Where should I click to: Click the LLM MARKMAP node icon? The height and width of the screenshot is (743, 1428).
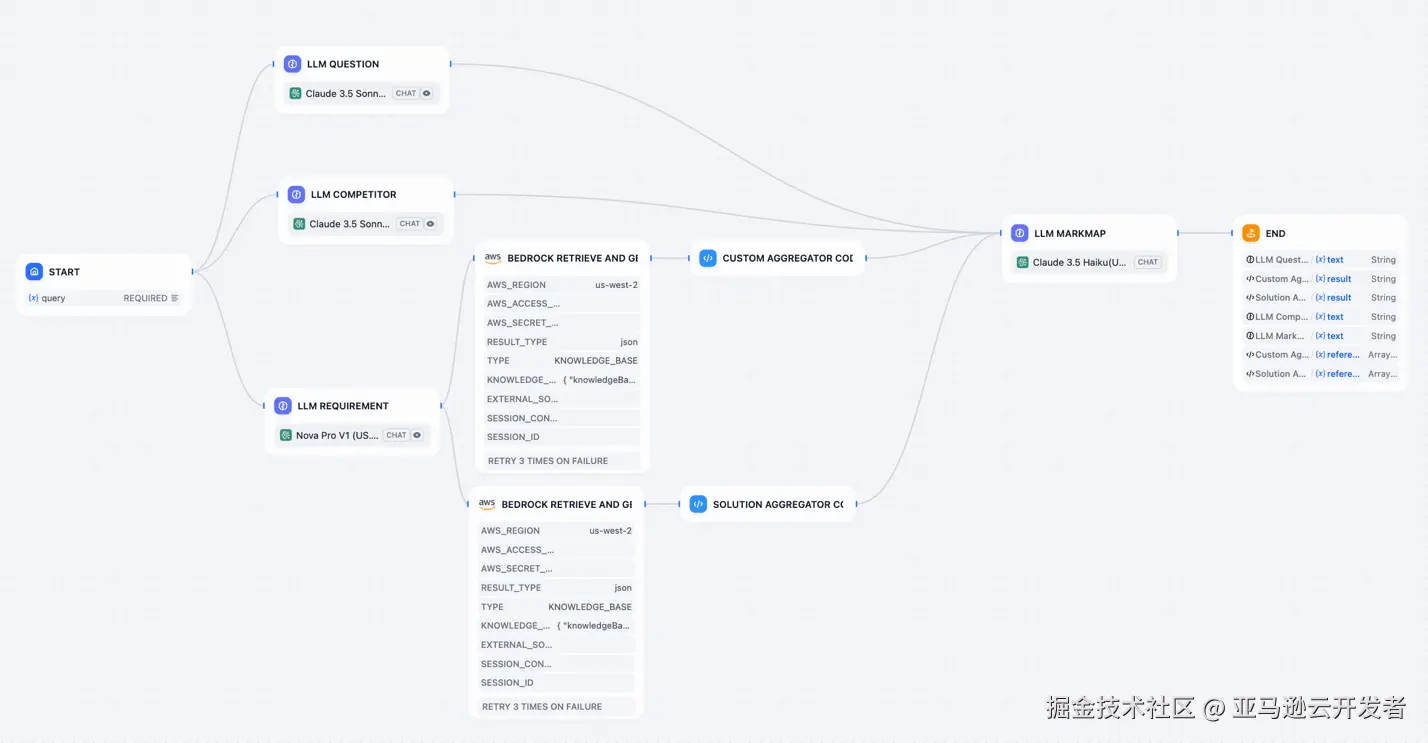point(1020,233)
